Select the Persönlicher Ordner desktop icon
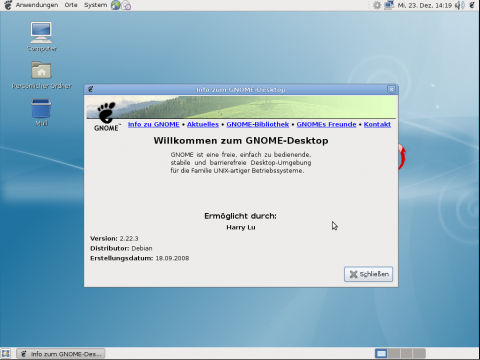Viewport: 480px width, 360px height. tap(41, 75)
